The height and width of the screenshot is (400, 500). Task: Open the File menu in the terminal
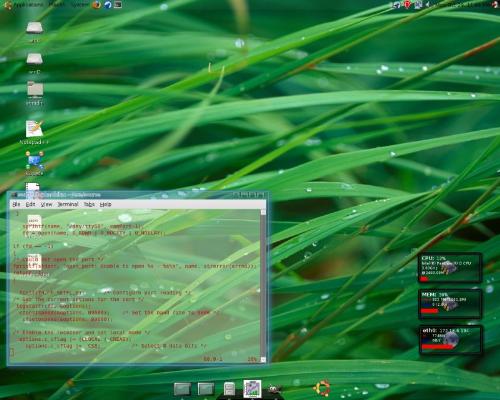[x=16, y=204]
